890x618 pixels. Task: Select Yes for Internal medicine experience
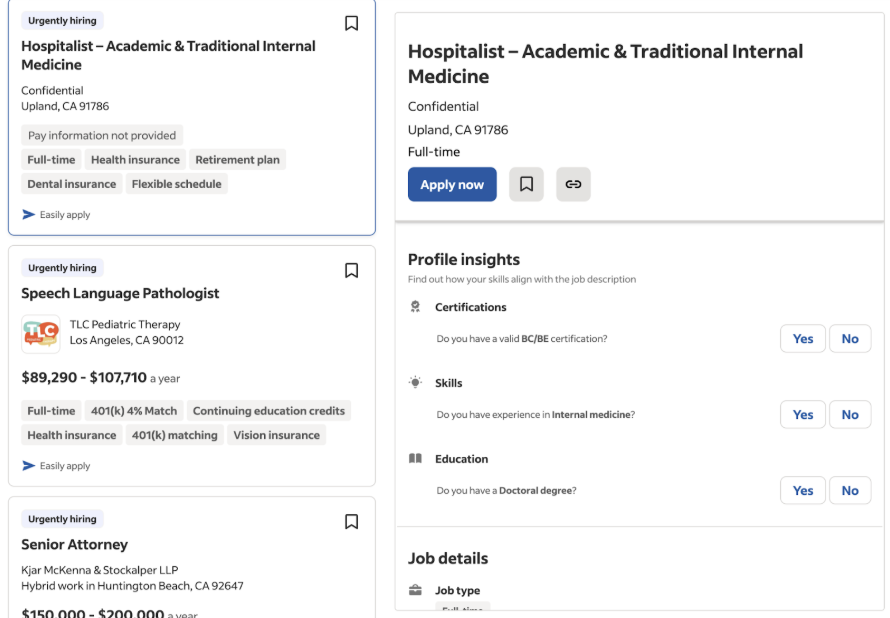(x=803, y=414)
